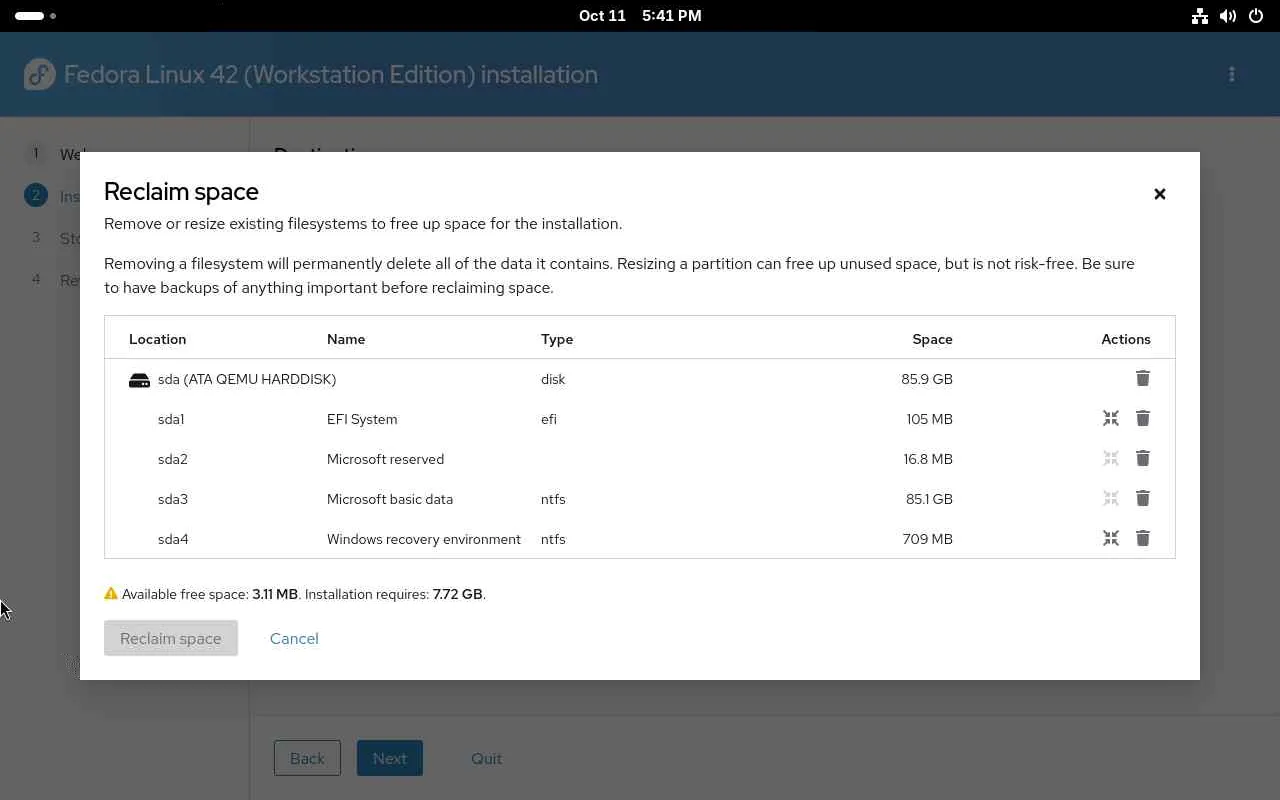Click the Location column header
This screenshot has width=1280, height=800.
point(157,339)
